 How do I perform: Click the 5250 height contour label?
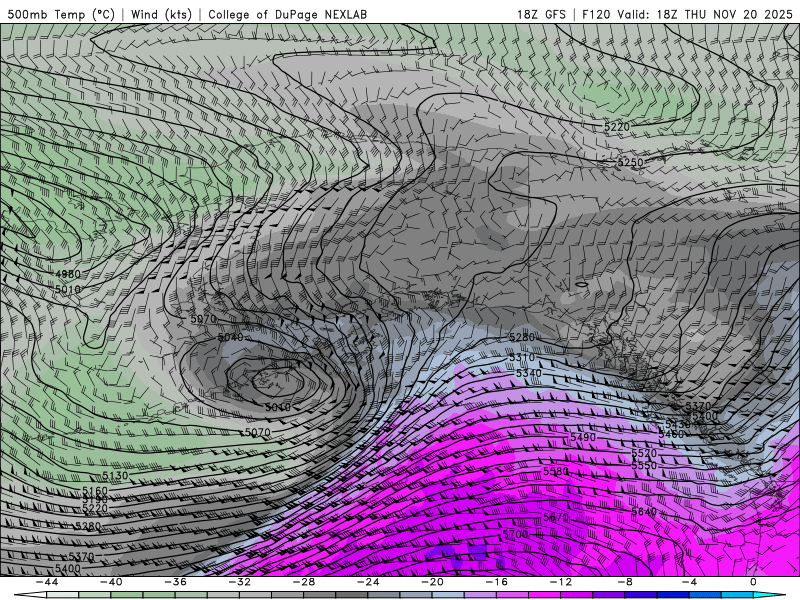pos(630,162)
